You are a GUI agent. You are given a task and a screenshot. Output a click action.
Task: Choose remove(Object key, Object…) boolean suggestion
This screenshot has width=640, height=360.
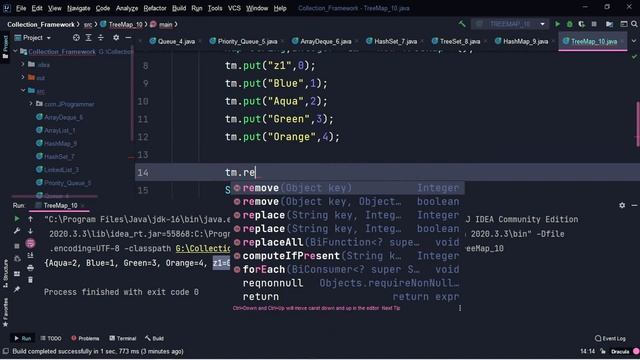click(347, 202)
